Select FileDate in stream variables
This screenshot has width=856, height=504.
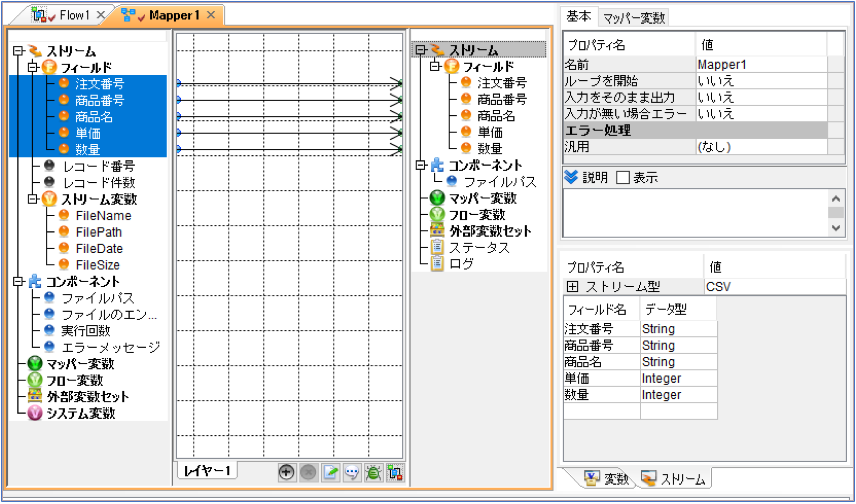tap(99, 248)
